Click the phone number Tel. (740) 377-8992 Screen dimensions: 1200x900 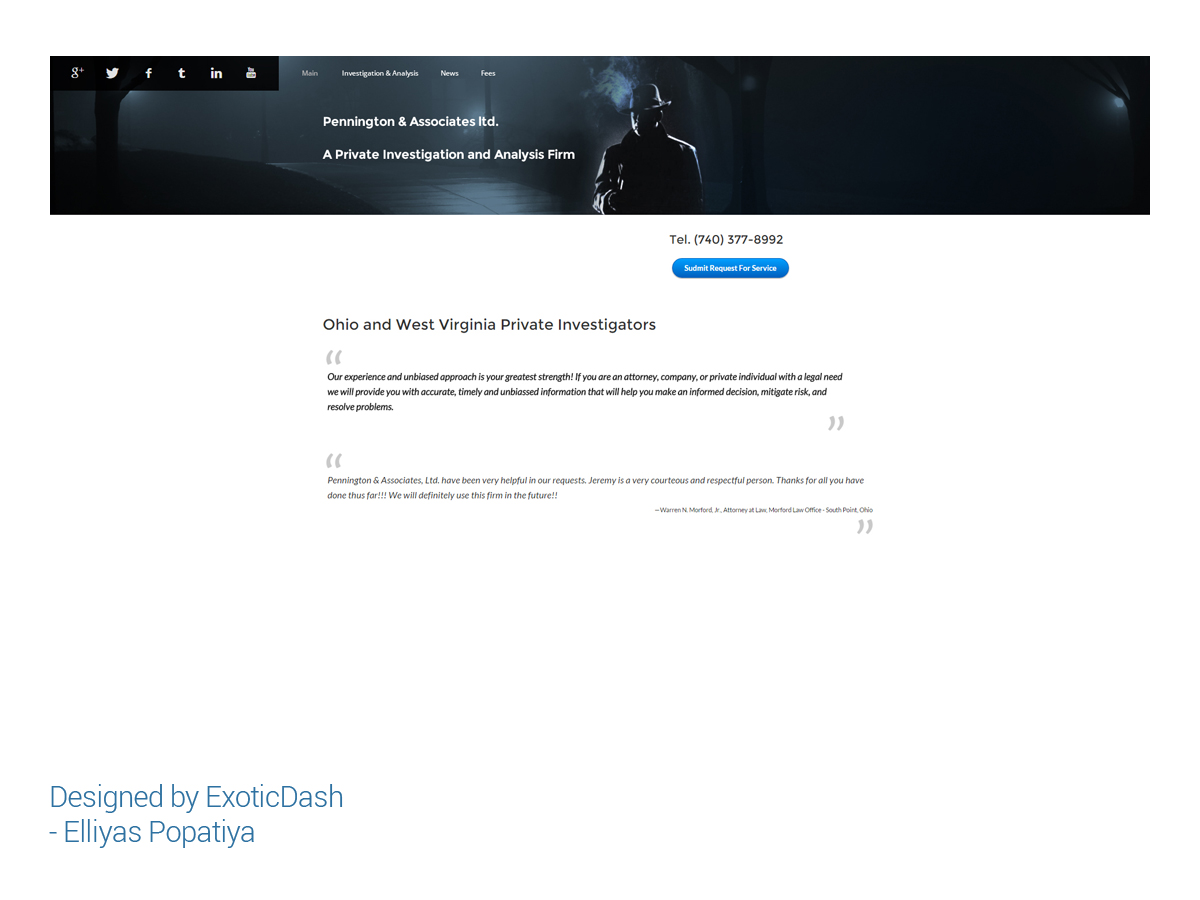tap(726, 240)
